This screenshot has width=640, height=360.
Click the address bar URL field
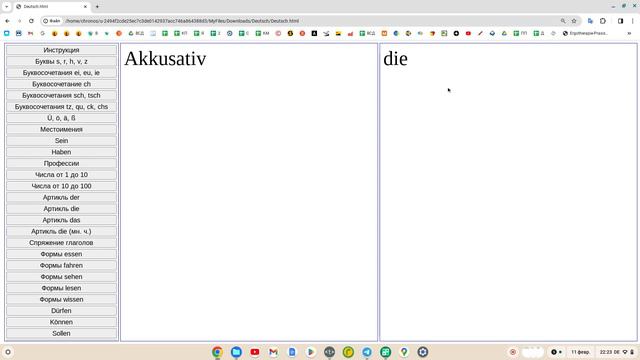point(310,21)
